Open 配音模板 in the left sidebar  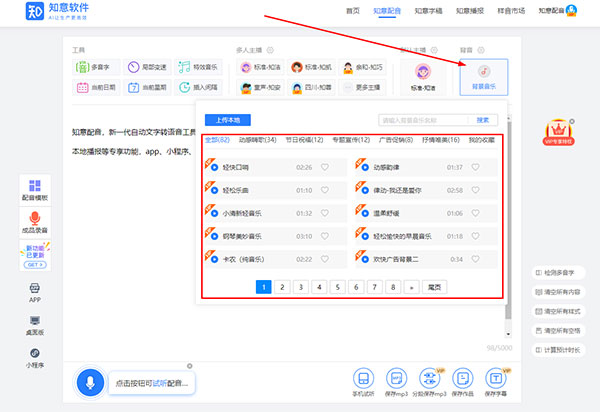[35, 190]
